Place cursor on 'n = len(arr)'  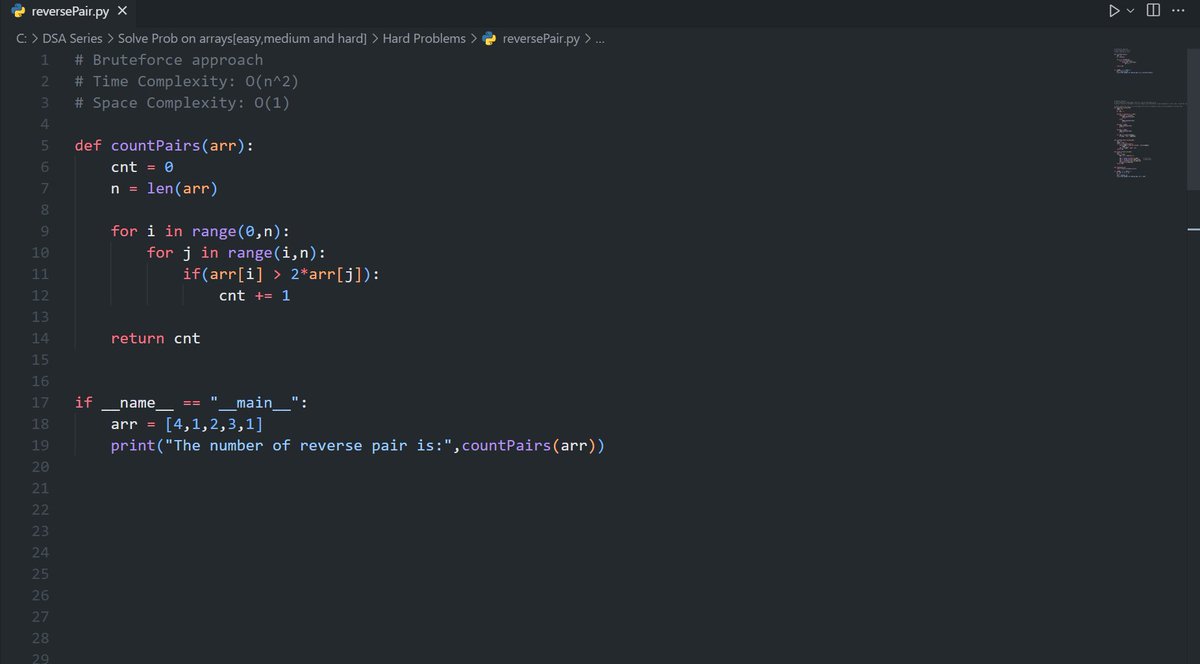point(164,188)
